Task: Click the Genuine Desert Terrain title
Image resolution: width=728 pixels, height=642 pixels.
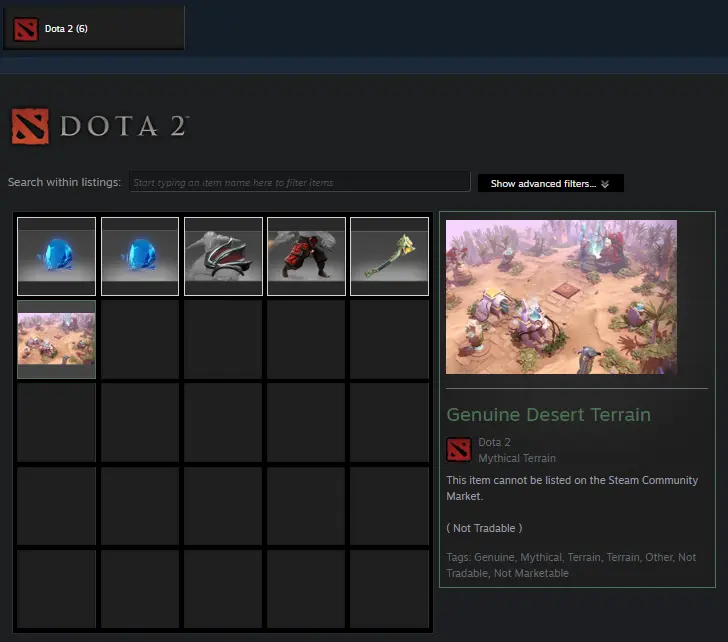Action: (x=548, y=415)
